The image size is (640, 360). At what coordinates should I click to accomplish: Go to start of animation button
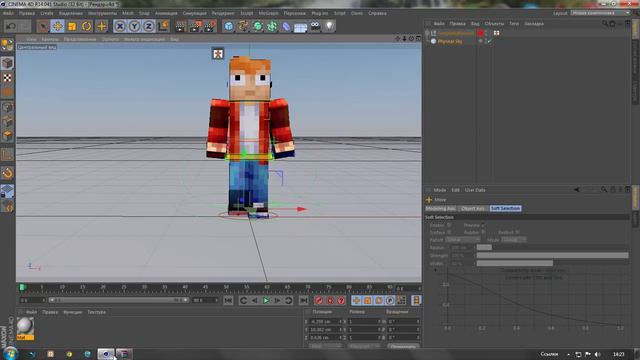click(228, 301)
